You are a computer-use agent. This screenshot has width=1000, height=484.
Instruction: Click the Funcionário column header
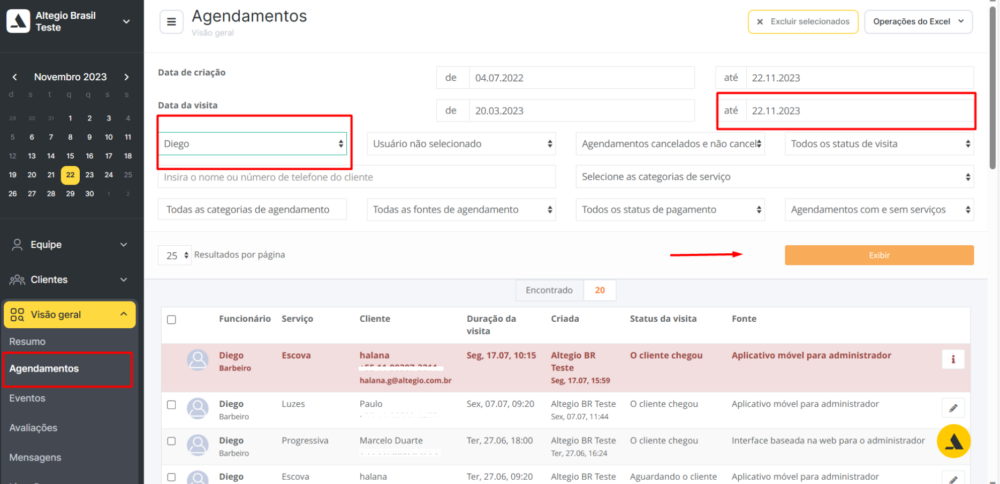tap(245, 319)
